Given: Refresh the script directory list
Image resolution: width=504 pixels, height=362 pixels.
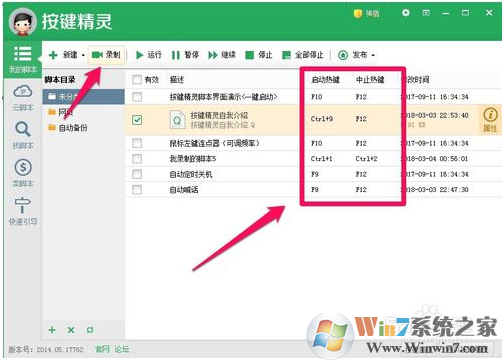Looking at the screenshot, I should click(90, 330).
